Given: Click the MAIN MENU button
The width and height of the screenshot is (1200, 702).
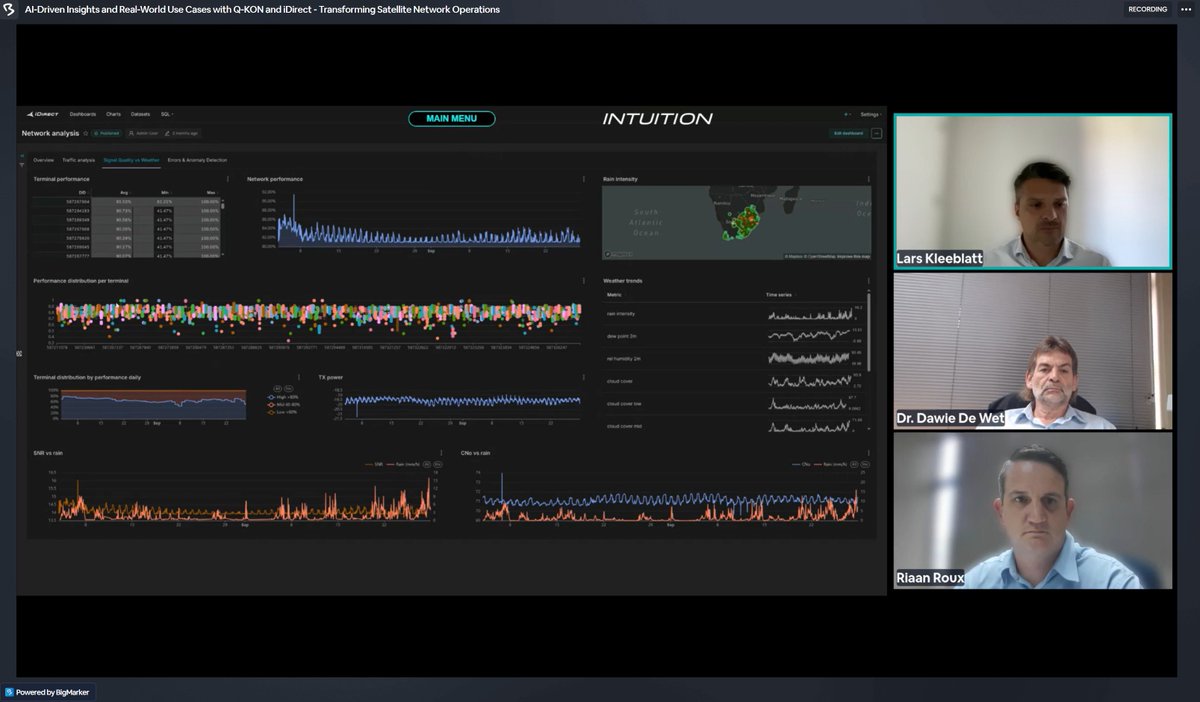Looking at the screenshot, I should click(451, 119).
